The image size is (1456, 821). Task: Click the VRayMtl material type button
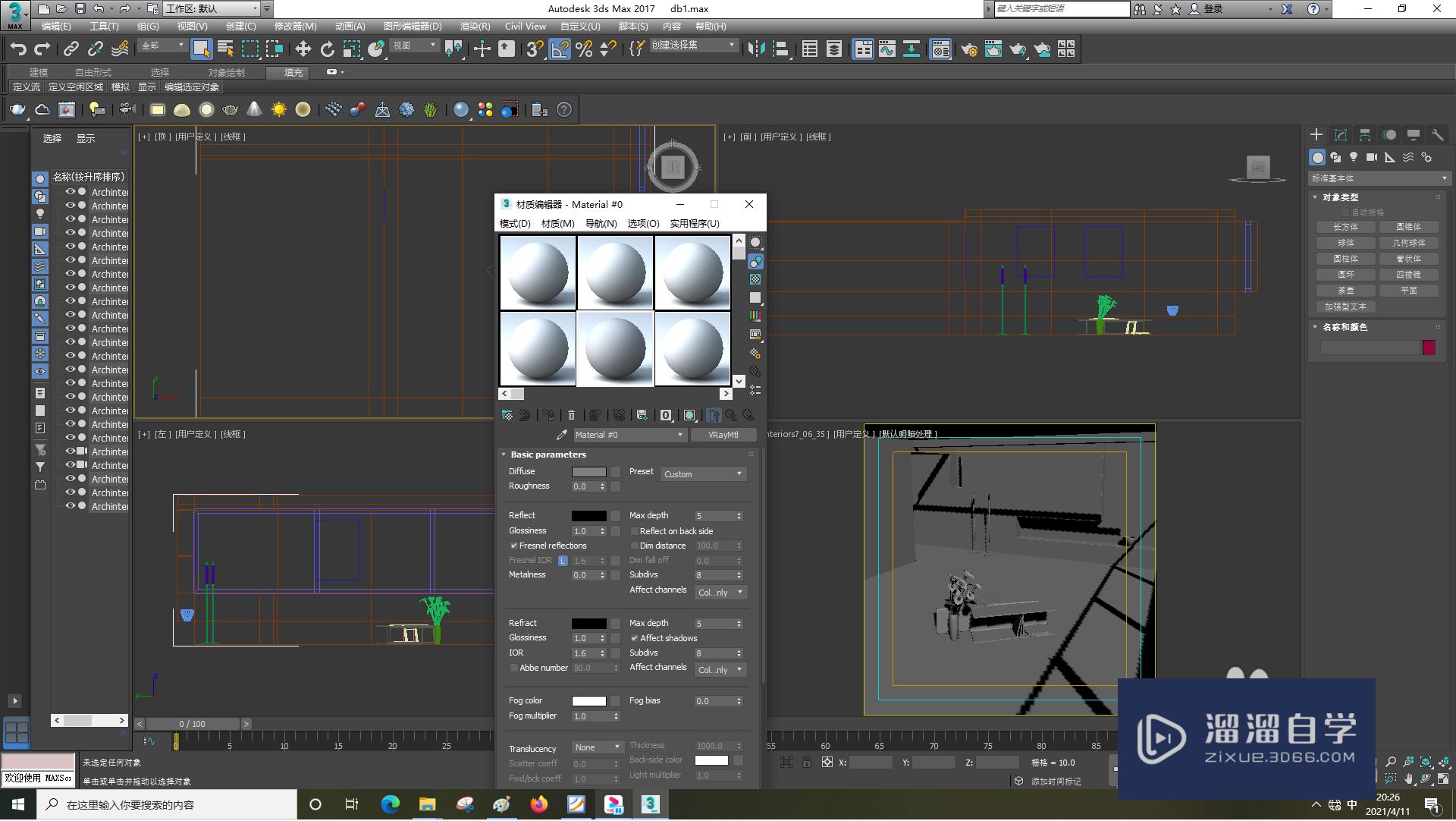[723, 435]
